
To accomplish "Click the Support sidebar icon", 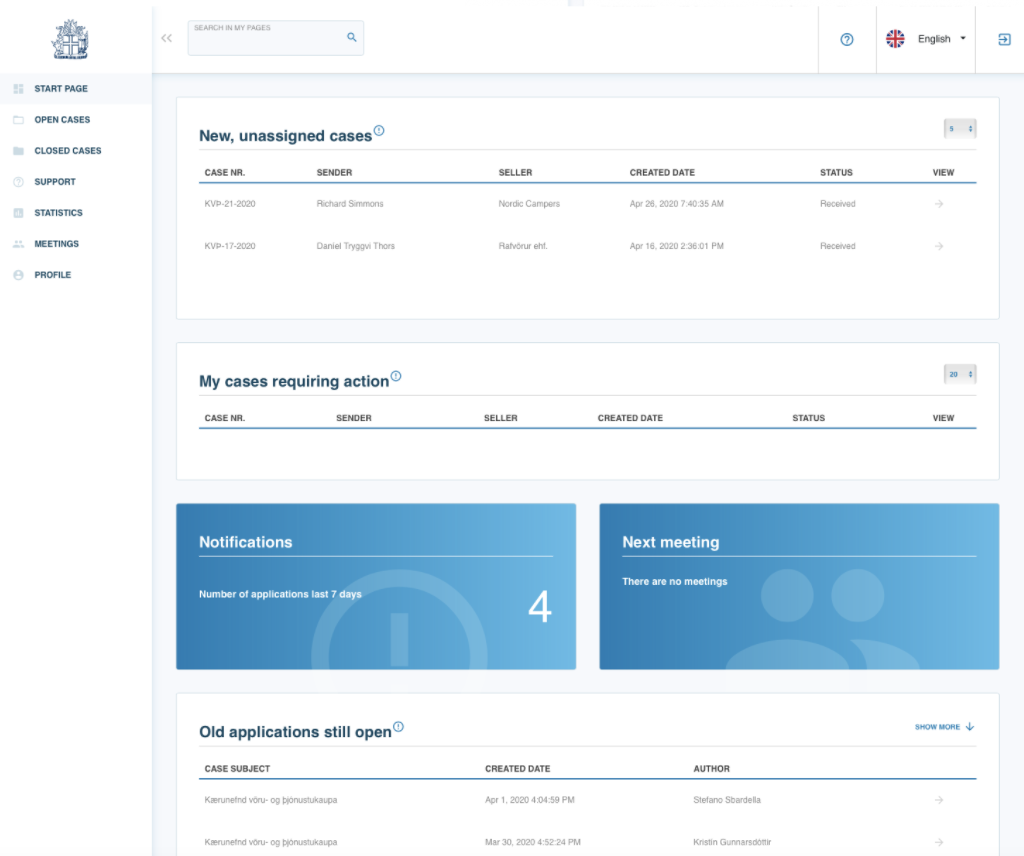I will pos(18,182).
